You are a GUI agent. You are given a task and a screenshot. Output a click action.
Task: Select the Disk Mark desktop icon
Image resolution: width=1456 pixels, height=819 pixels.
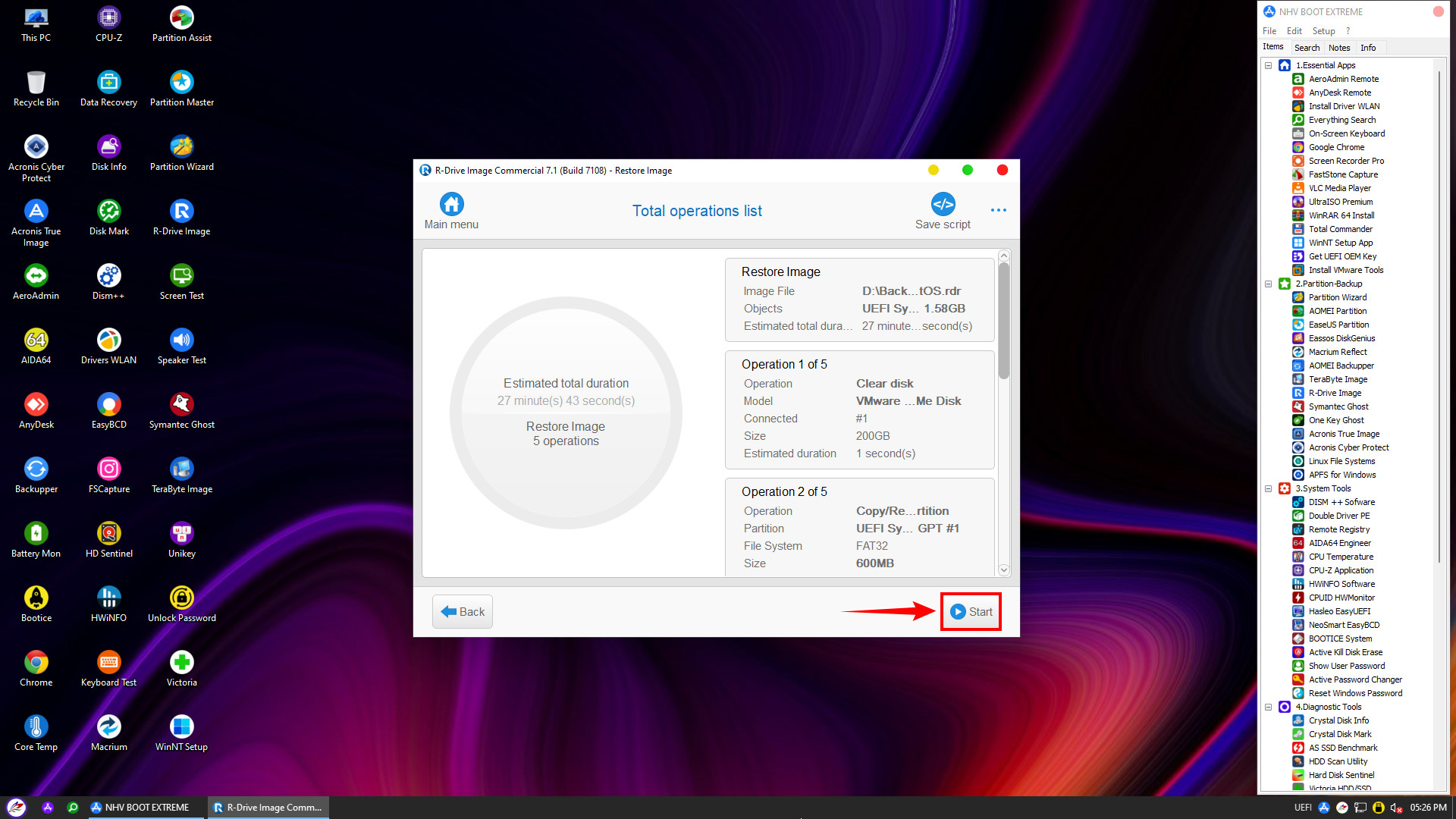pos(108,218)
